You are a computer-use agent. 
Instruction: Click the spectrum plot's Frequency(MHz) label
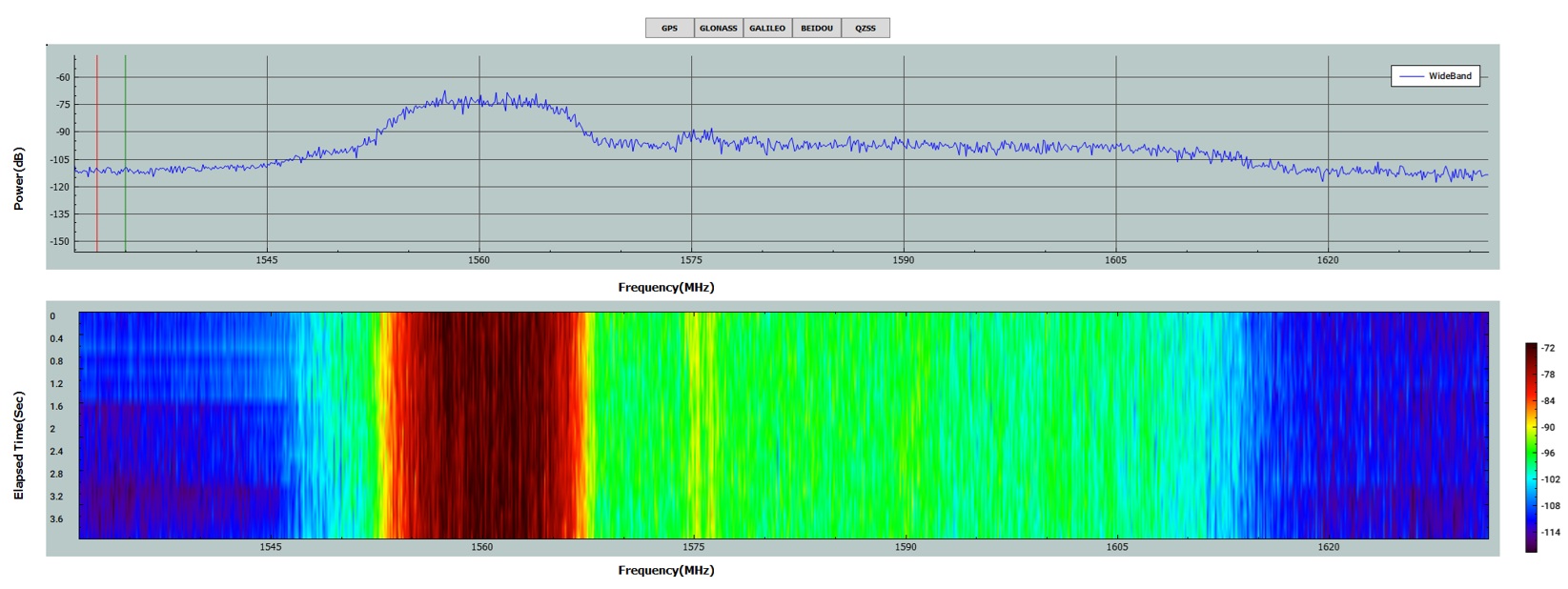[666, 287]
